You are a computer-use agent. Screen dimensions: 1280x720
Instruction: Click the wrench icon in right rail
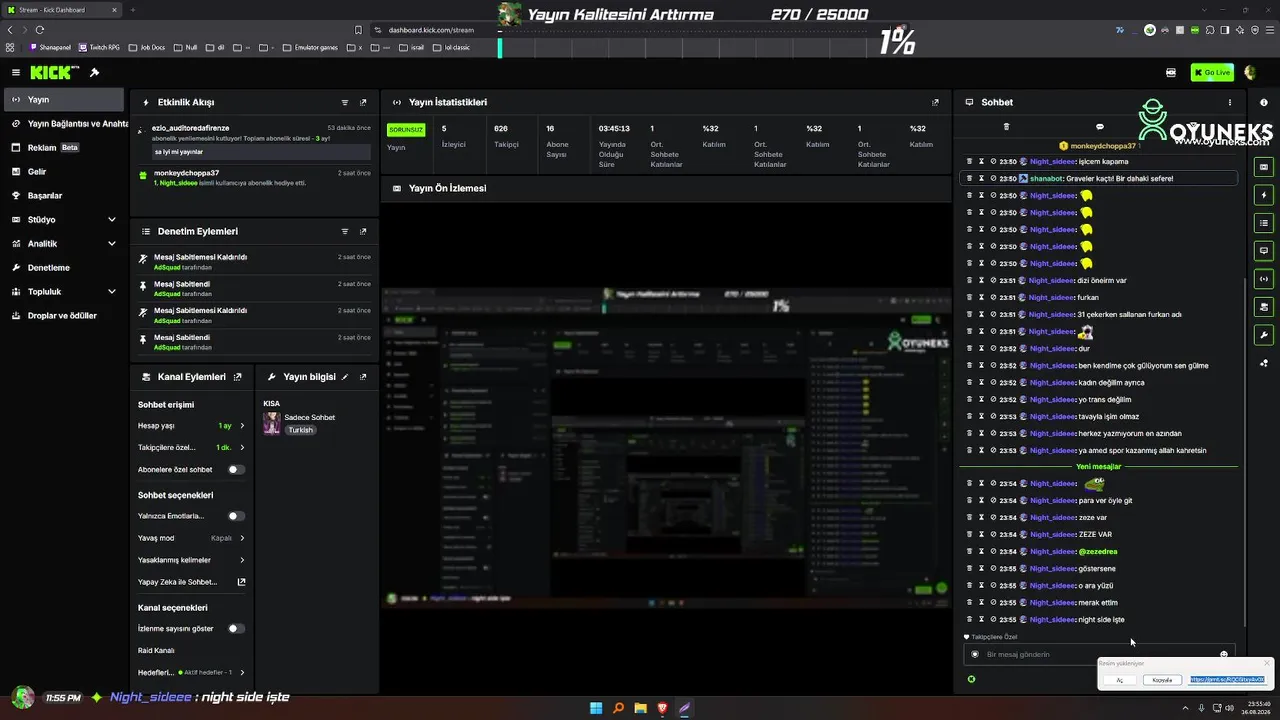(1264, 335)
